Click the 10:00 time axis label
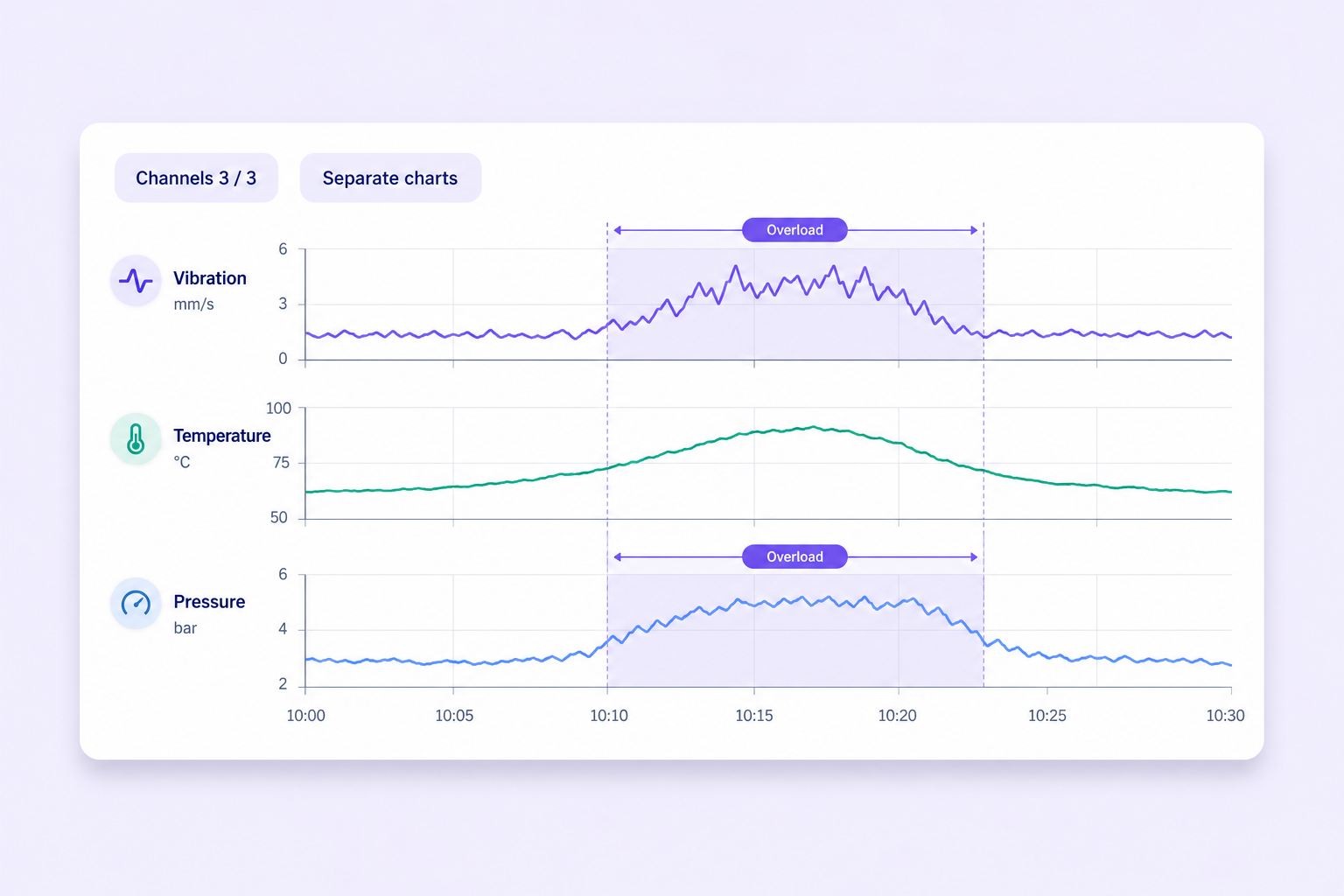This screenshot has height=896, width=1344. [x=306, y=716]
